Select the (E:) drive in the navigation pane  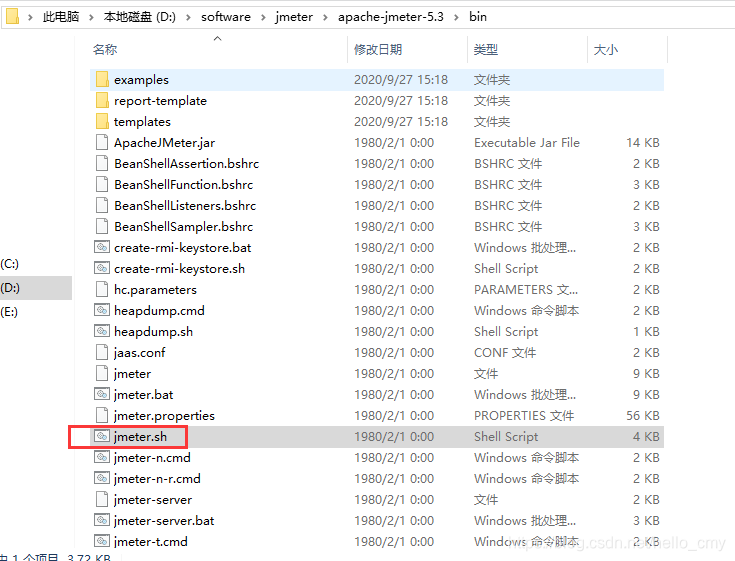tap(9, 312)
